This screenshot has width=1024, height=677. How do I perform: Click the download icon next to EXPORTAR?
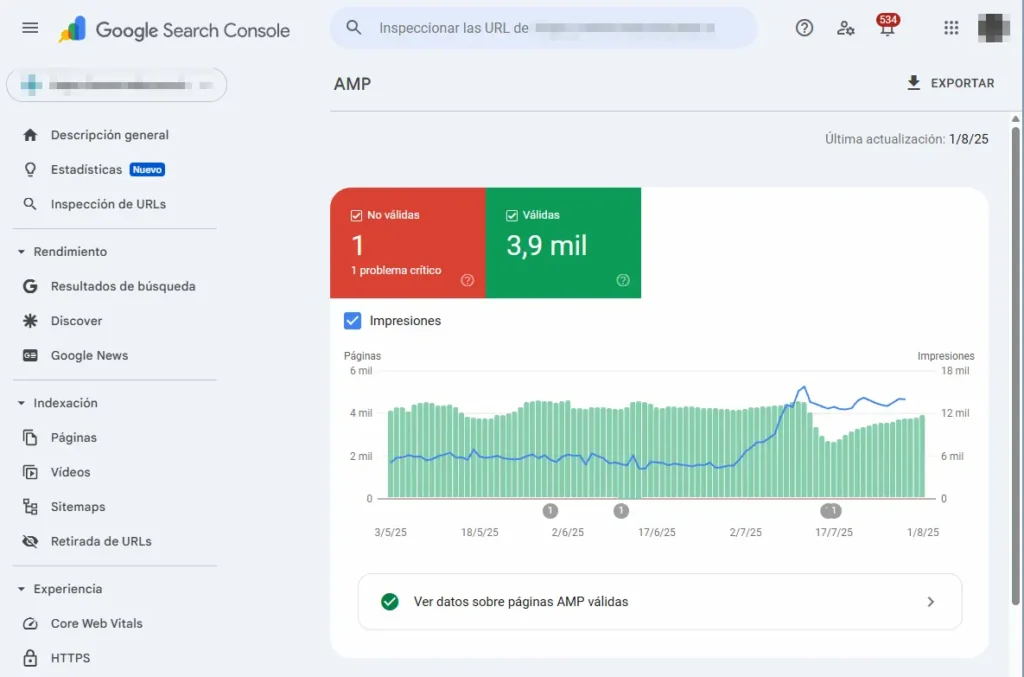[914, 83]
